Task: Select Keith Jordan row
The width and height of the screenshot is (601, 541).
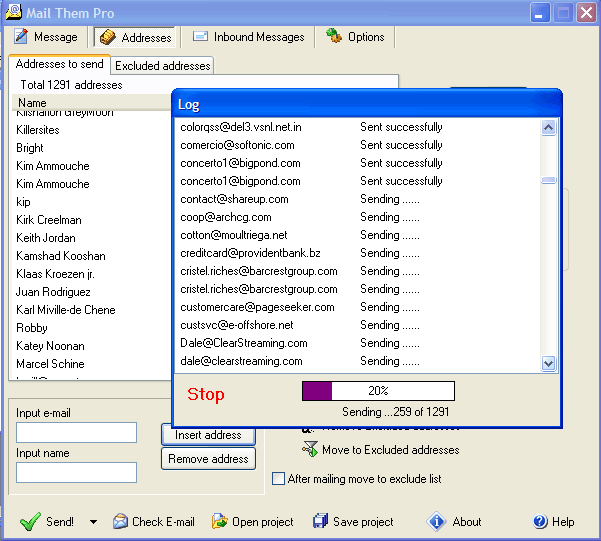Action: tap(46, 238)
